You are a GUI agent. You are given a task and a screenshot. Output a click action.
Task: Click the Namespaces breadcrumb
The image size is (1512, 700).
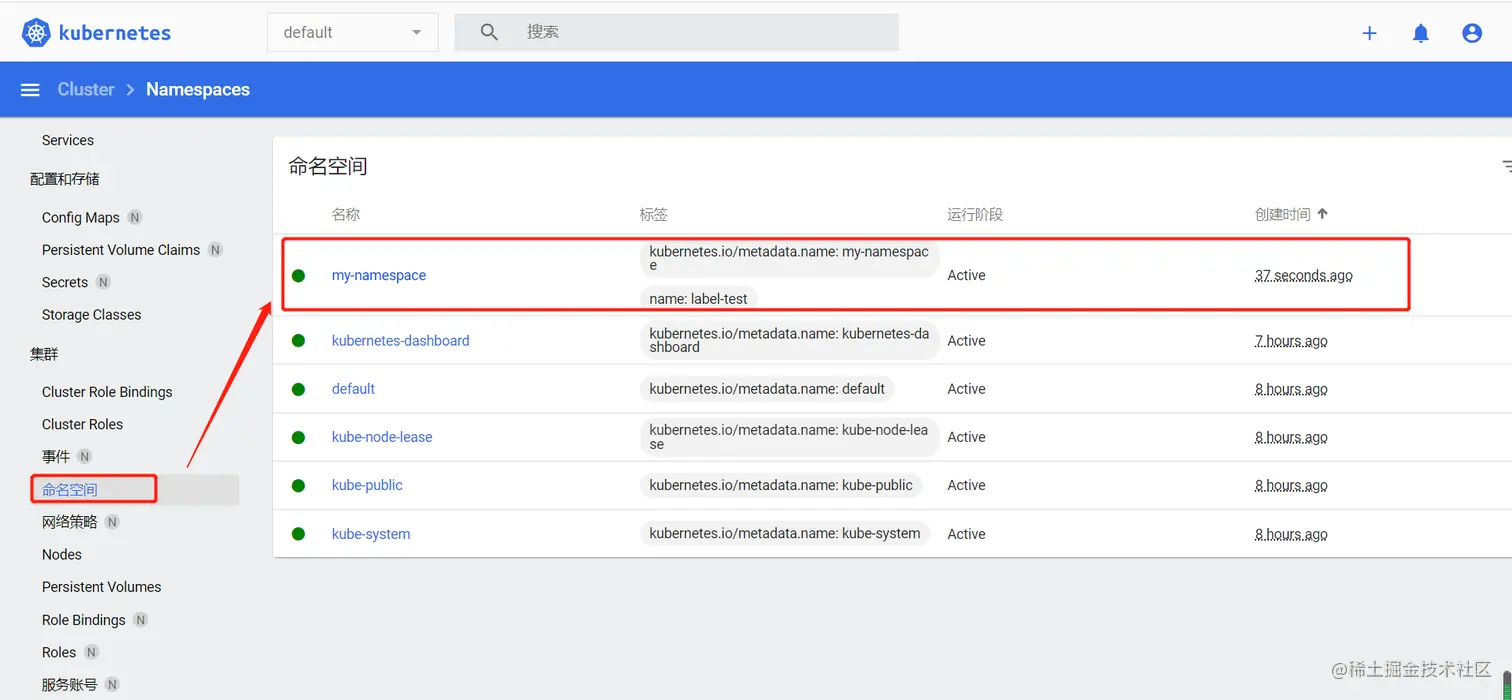(x=198, y=90)
